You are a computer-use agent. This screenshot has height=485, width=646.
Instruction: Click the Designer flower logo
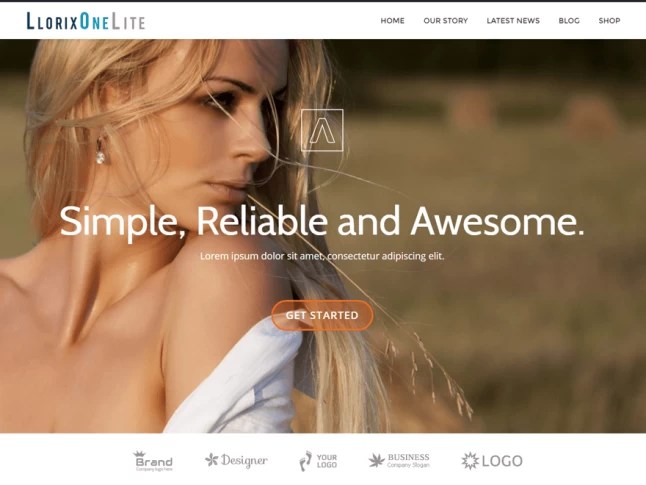tap(236, 460)
